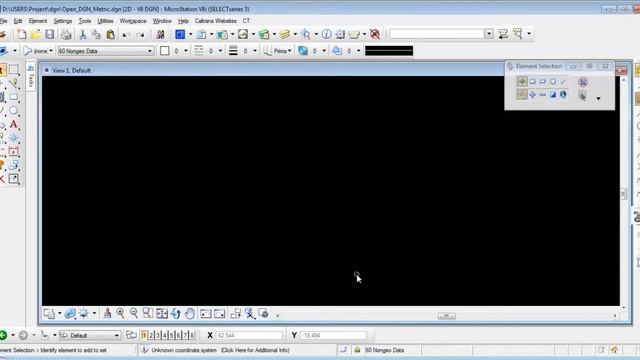
Task: Toggle view 6 button
Action: 178,336
